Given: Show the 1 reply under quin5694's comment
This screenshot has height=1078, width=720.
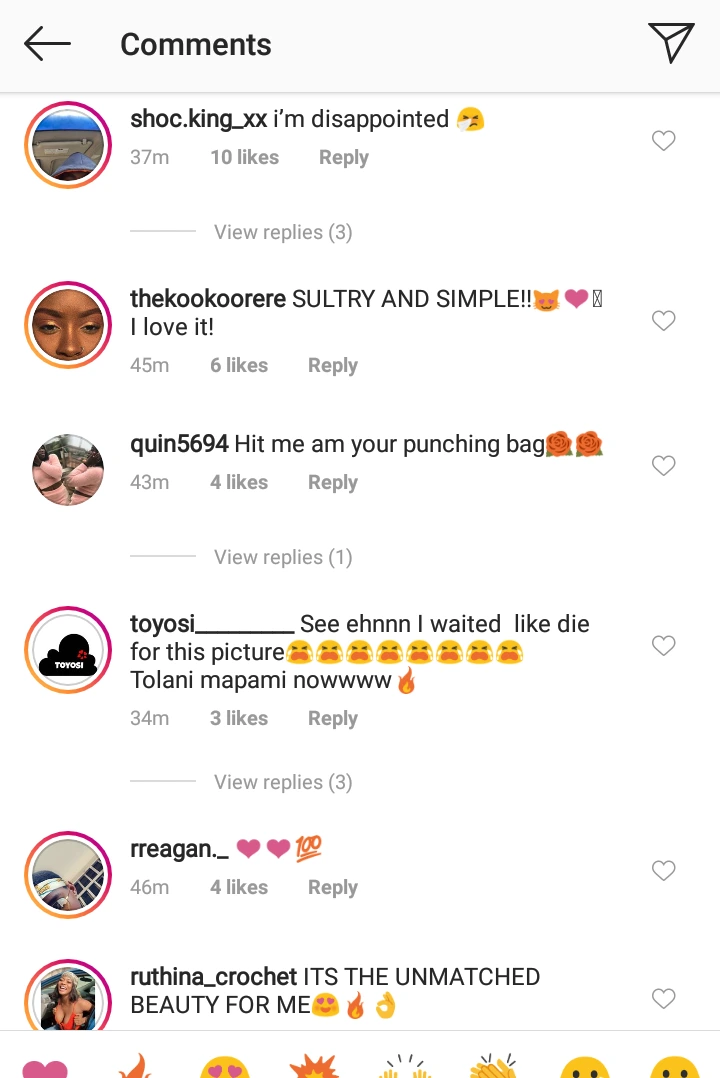Looking at the screenshot, I should pyautogui.click(x=283, y=557).
